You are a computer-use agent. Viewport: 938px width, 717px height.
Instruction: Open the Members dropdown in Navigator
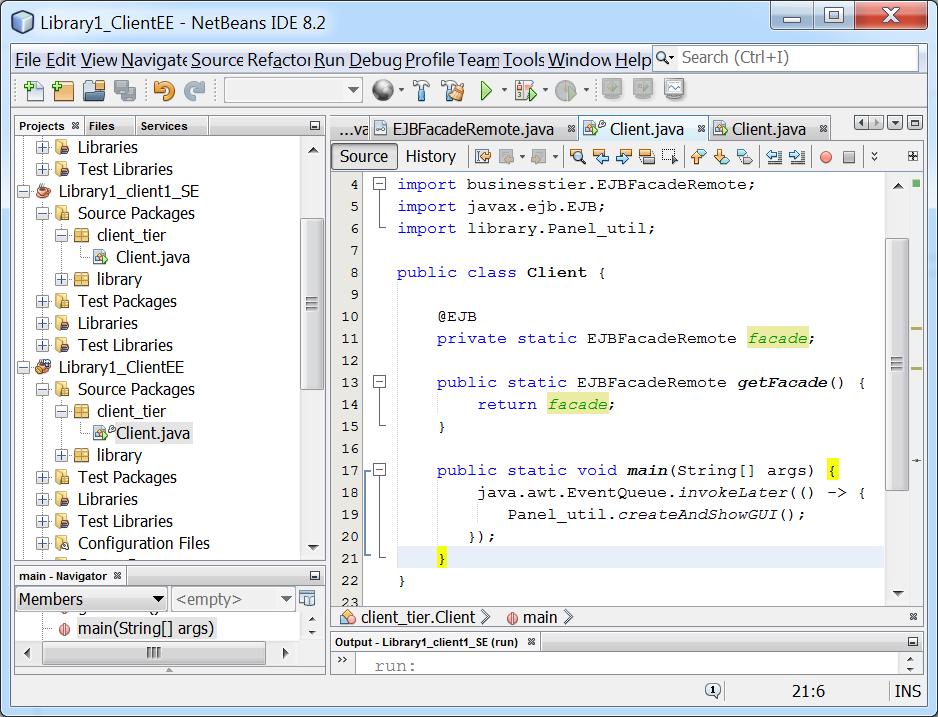pos(91,599)
